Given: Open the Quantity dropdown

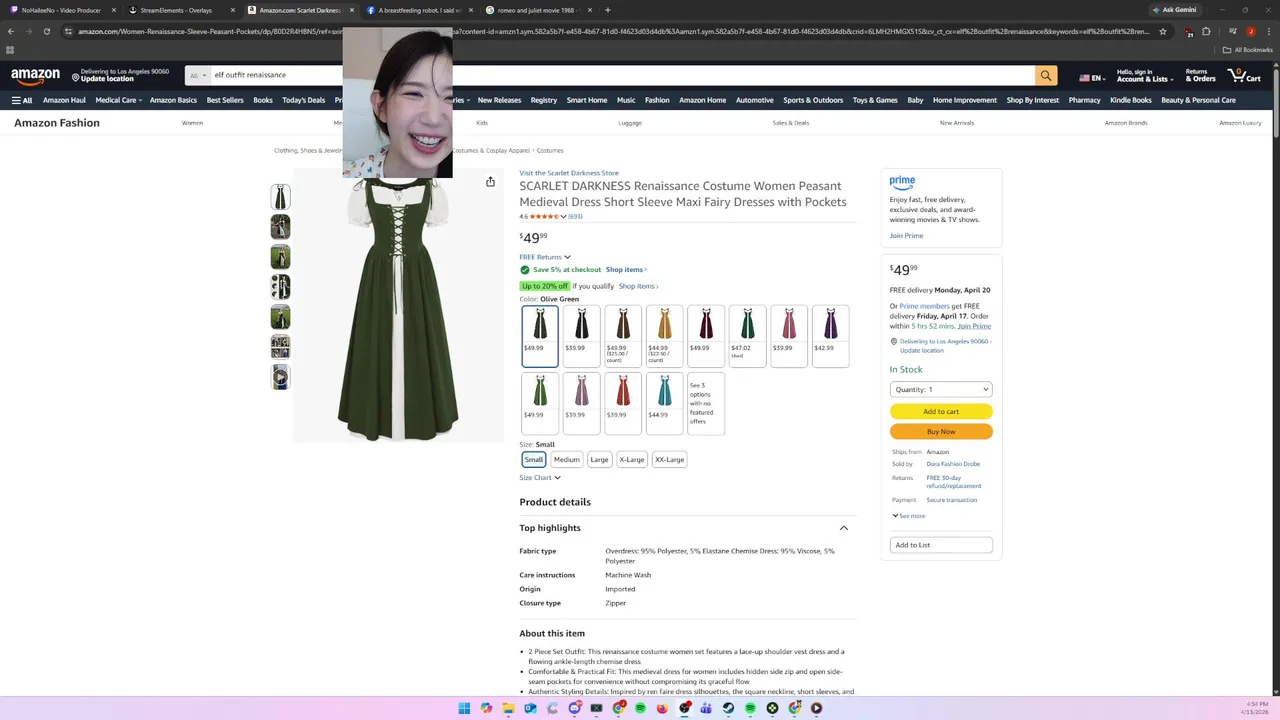Looking at the screenshot, I should 941,389.
